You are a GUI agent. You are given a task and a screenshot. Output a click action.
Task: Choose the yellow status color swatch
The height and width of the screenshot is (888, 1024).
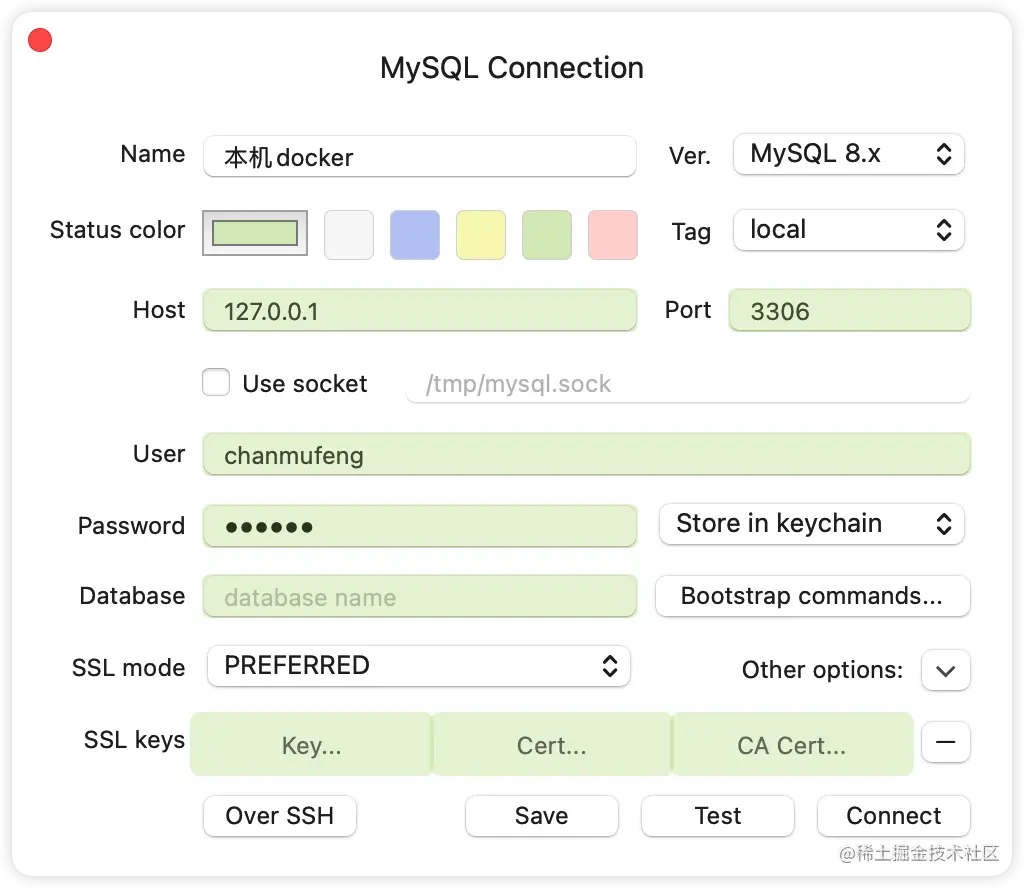[x=481, y=234]
